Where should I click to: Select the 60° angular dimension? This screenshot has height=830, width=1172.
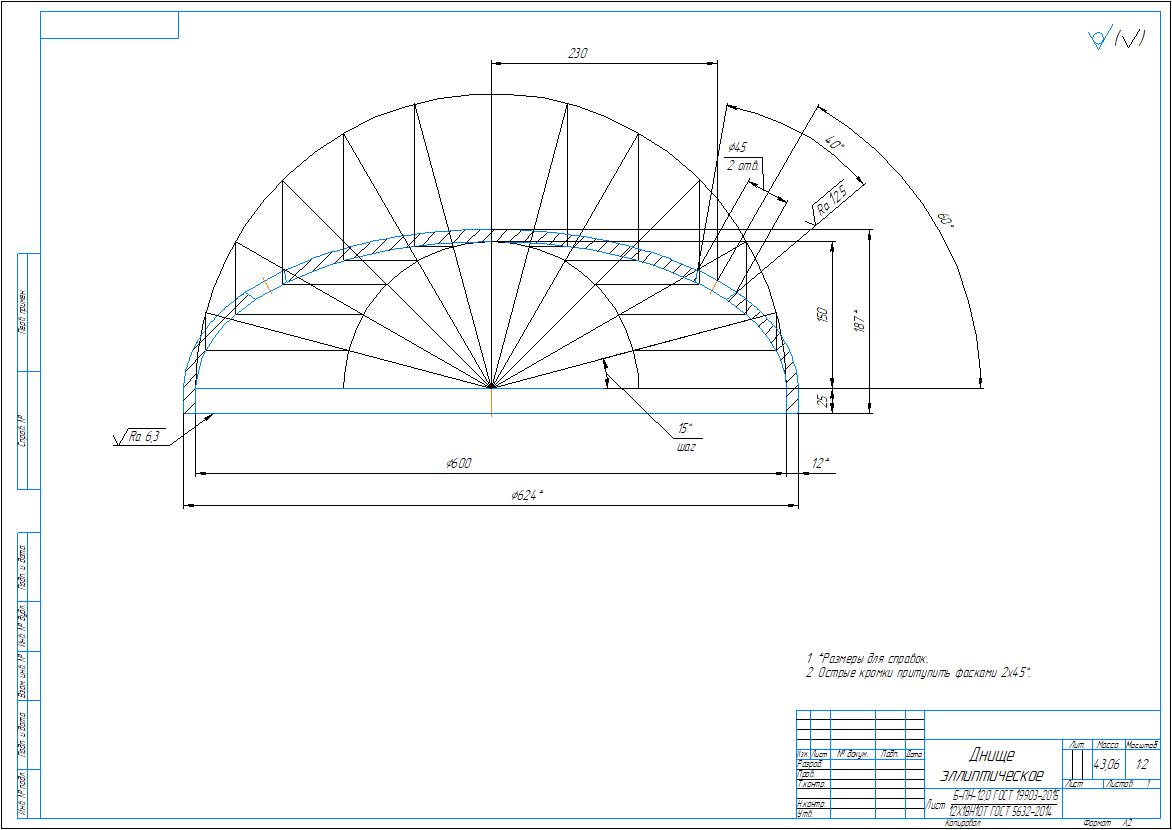coord(944,219)
